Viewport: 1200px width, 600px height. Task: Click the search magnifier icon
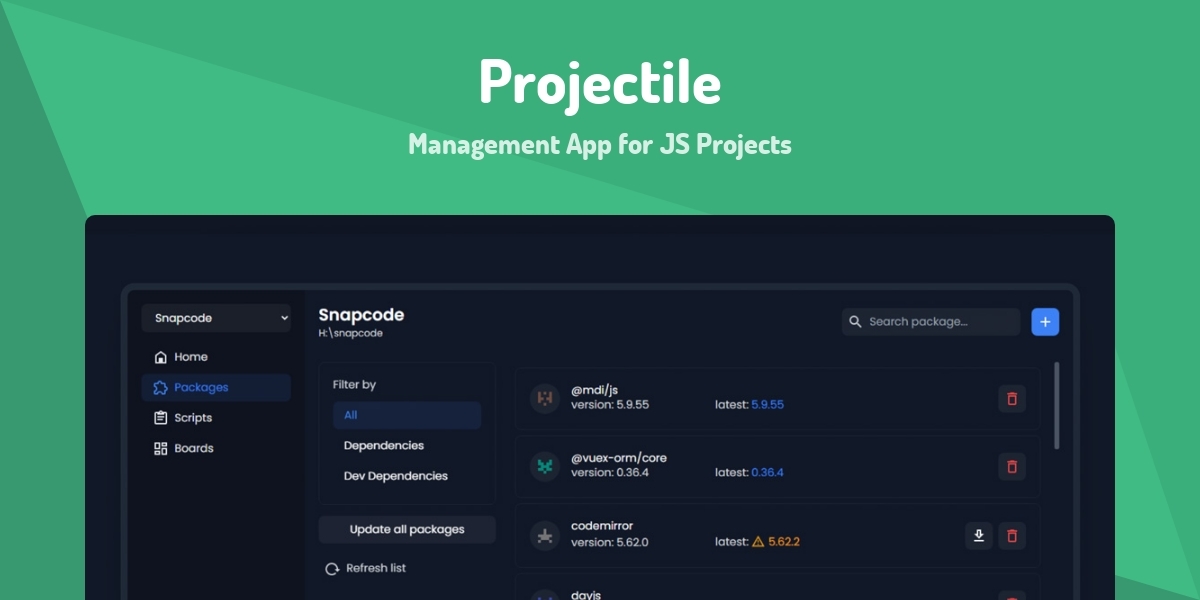[x=855, y=321]
